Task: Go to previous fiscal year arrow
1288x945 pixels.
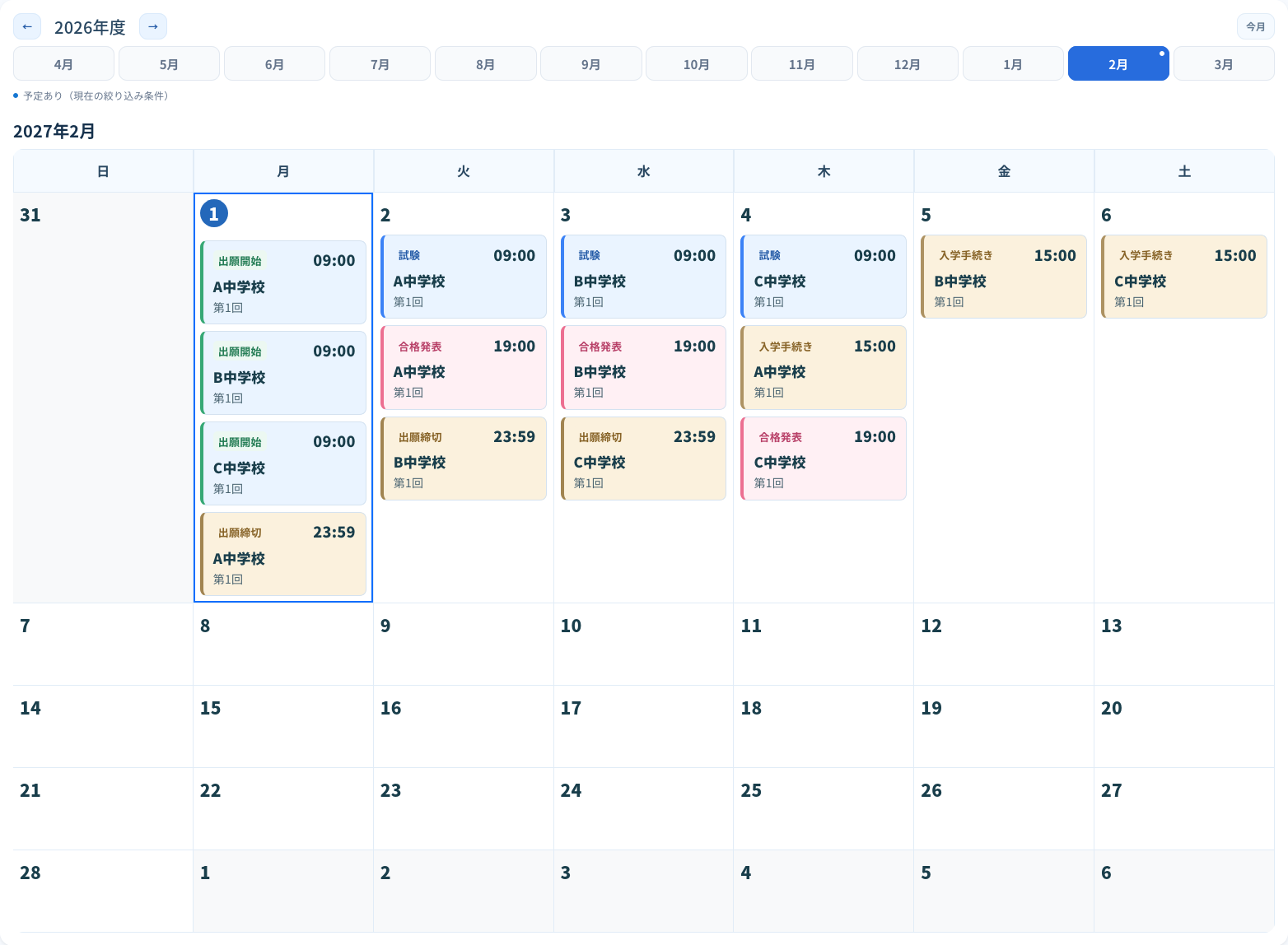Action: [x=27, y=26]
